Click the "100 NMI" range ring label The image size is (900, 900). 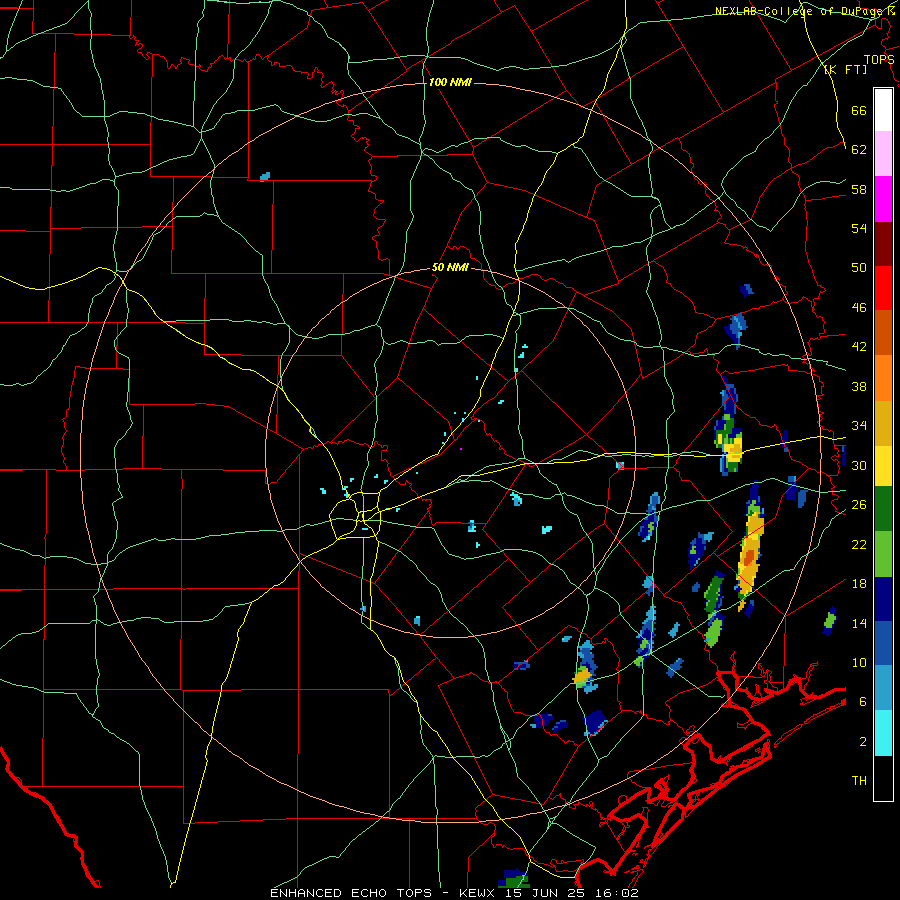click(x=450, y=83)
